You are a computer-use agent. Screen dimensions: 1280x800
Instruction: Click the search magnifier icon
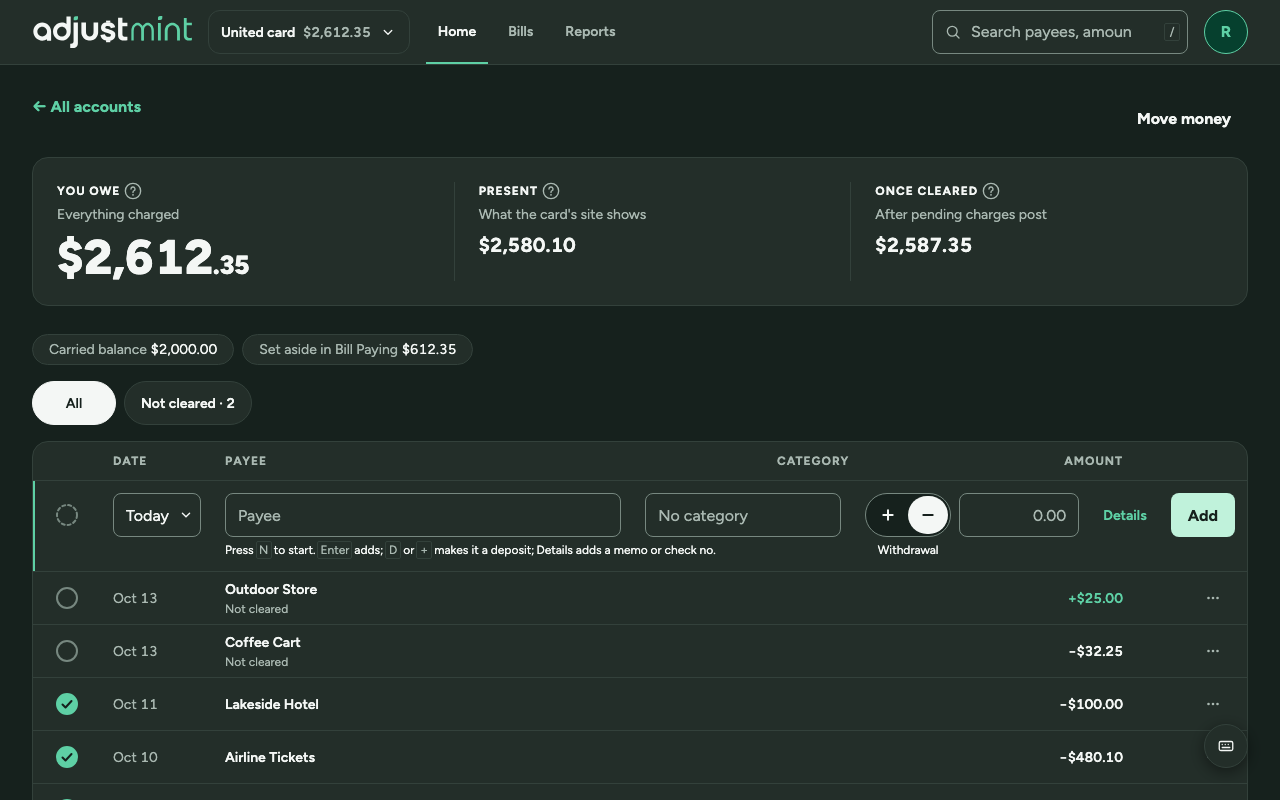pos(953,32)
